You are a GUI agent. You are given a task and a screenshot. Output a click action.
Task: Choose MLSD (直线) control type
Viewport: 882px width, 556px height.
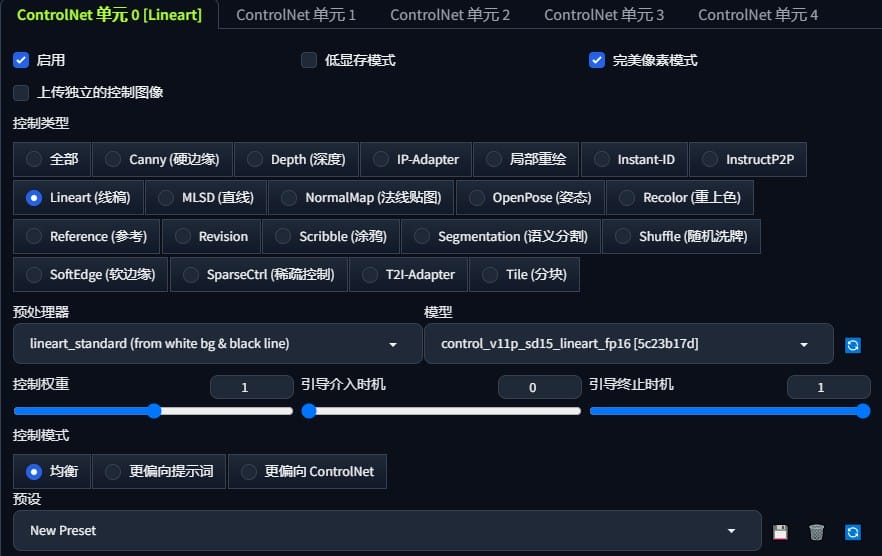[x=206, y=198]
